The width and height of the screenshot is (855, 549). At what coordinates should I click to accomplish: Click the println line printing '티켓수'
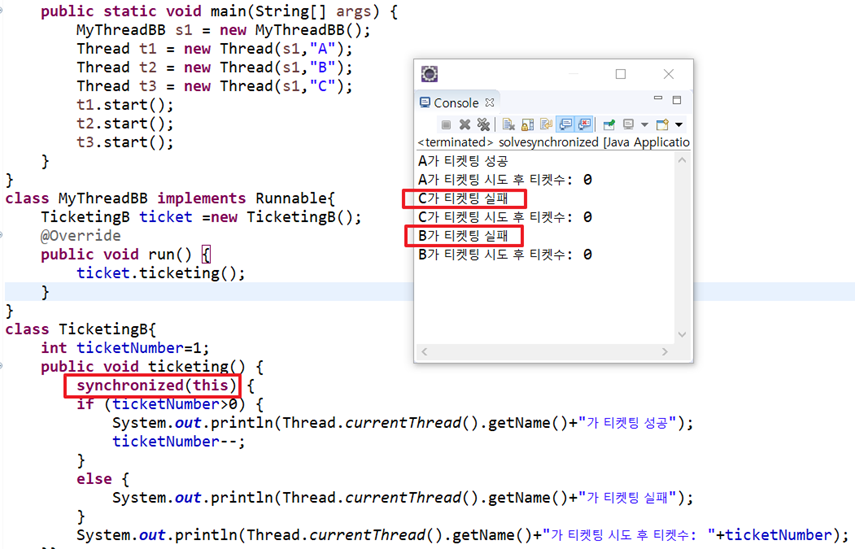point(462,535)
